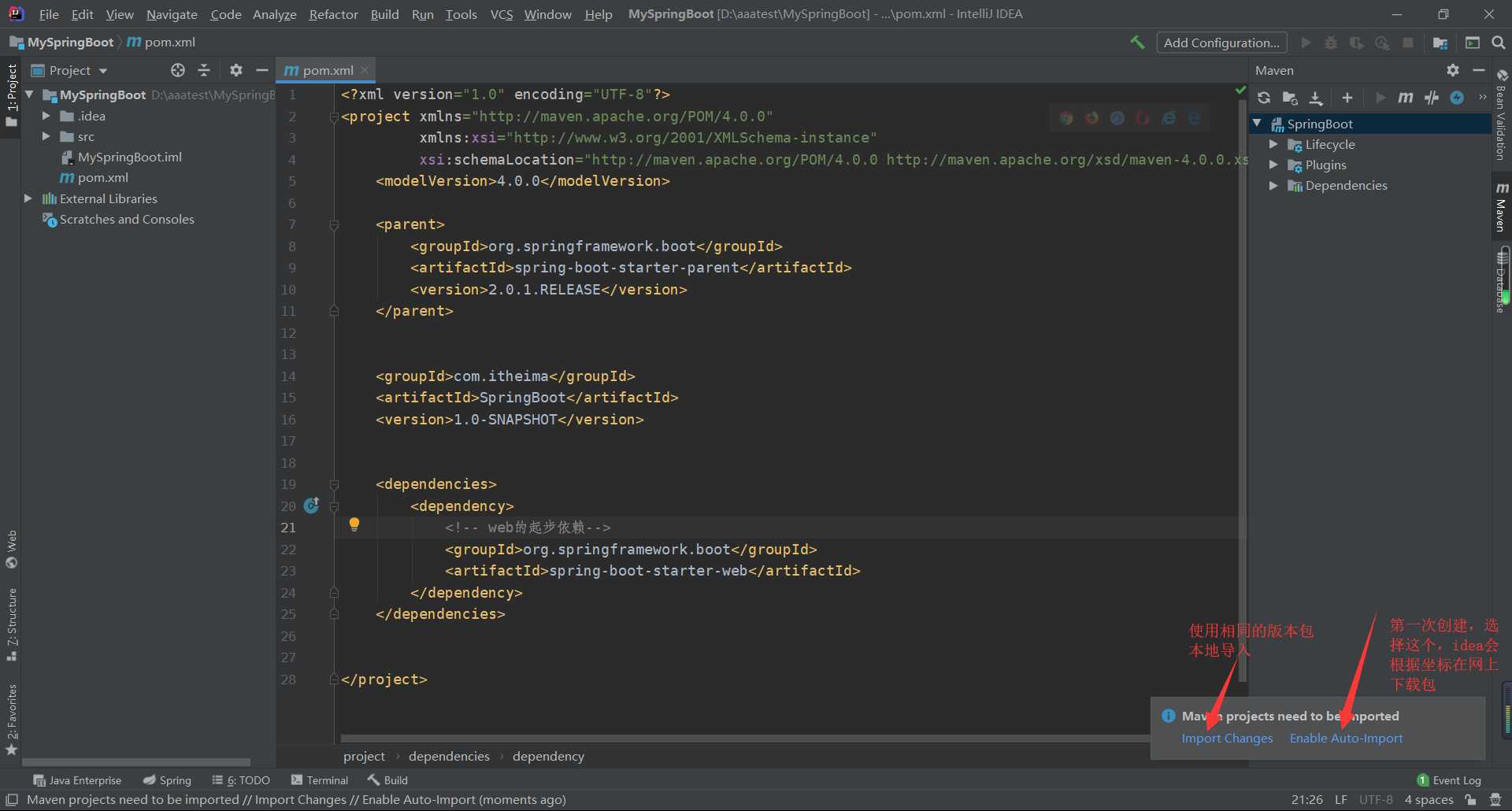Open in Firefox browser icon

(1091, 118)
